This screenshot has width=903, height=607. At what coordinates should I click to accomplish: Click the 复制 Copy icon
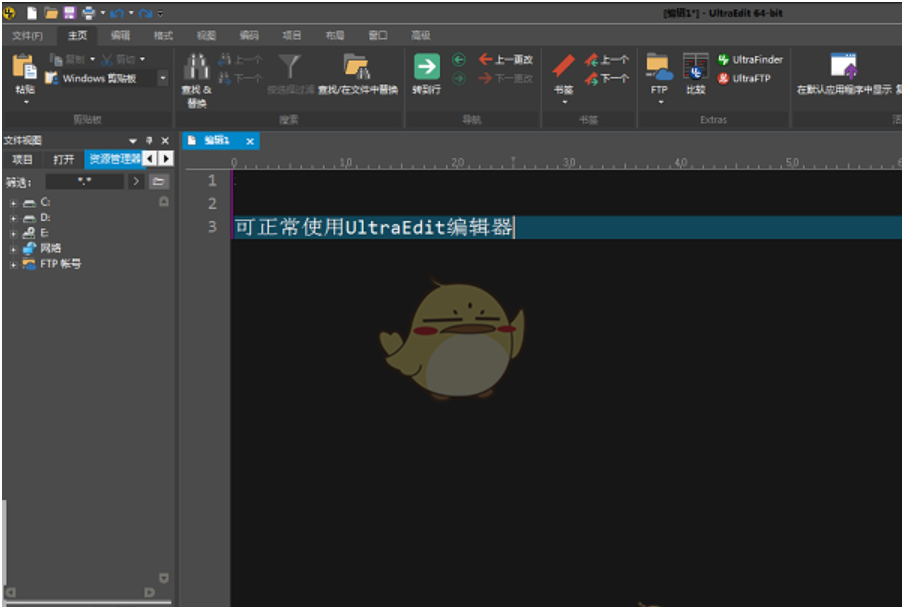tap(56, 59)
